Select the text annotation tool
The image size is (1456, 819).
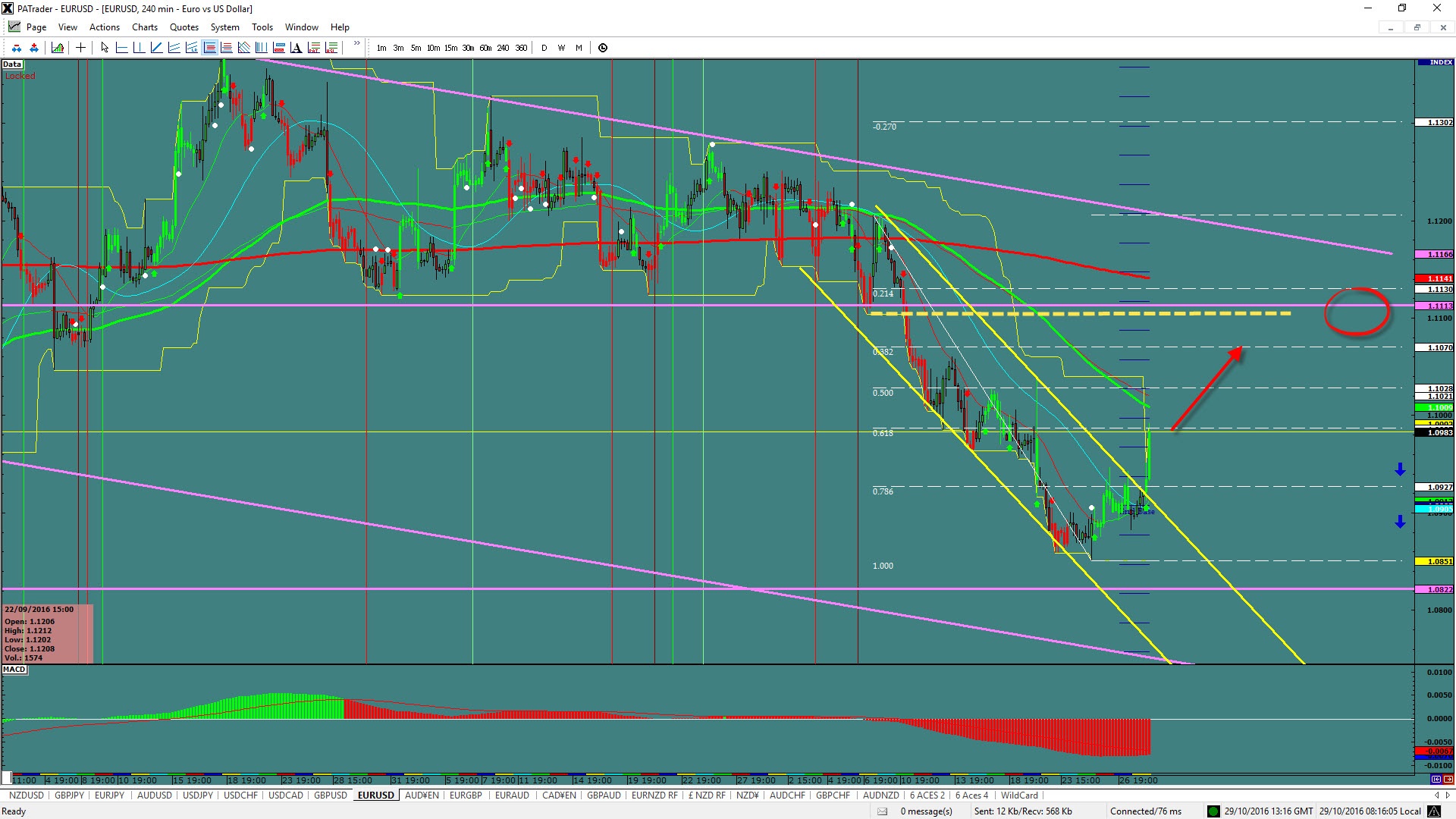pos(297,48)
